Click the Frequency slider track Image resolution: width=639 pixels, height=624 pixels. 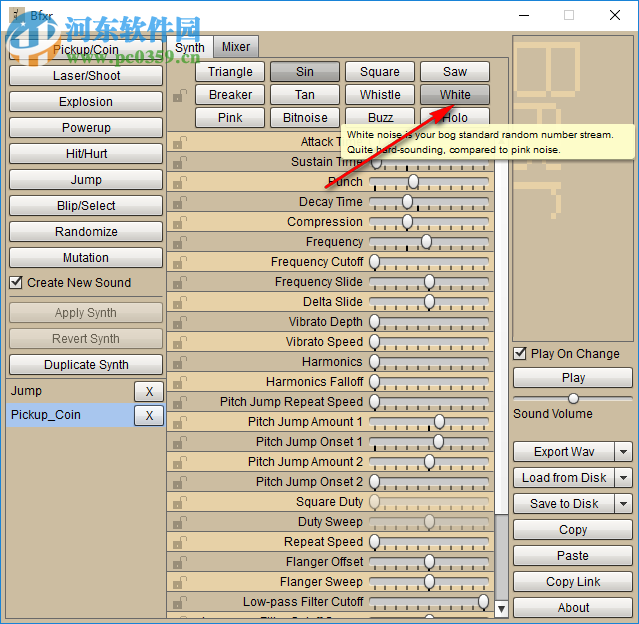[429, 242]
